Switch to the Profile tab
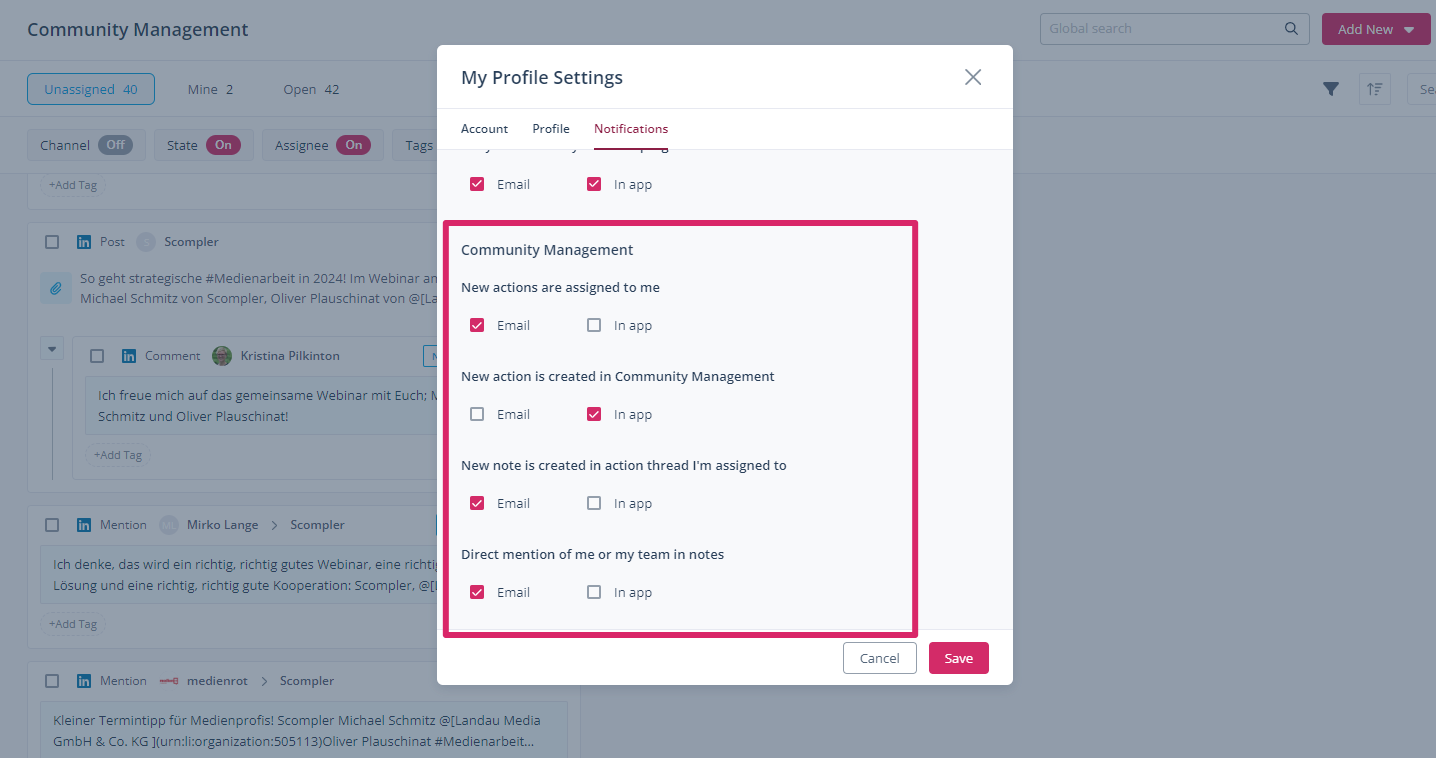 [x=551, y=129]
